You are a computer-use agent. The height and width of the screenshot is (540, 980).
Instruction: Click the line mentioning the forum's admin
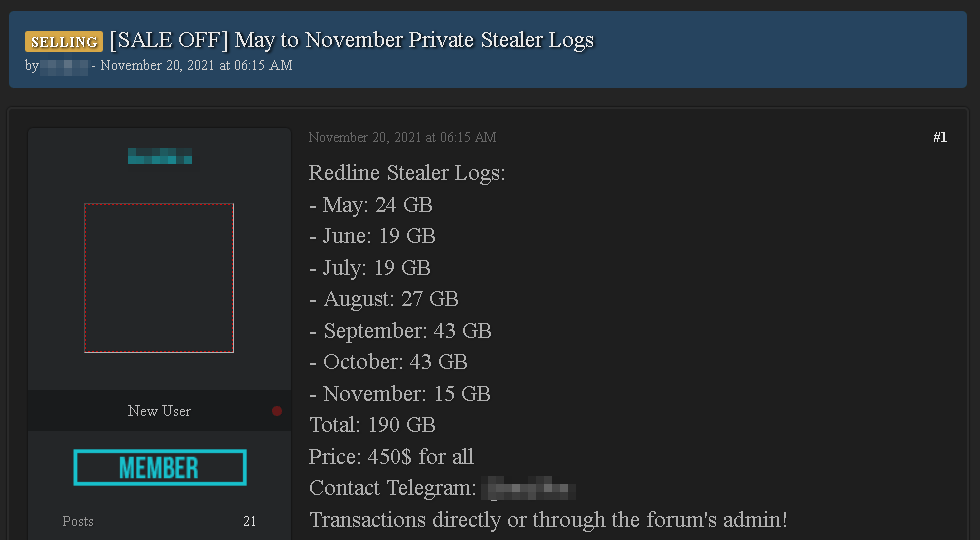[548, 520]
